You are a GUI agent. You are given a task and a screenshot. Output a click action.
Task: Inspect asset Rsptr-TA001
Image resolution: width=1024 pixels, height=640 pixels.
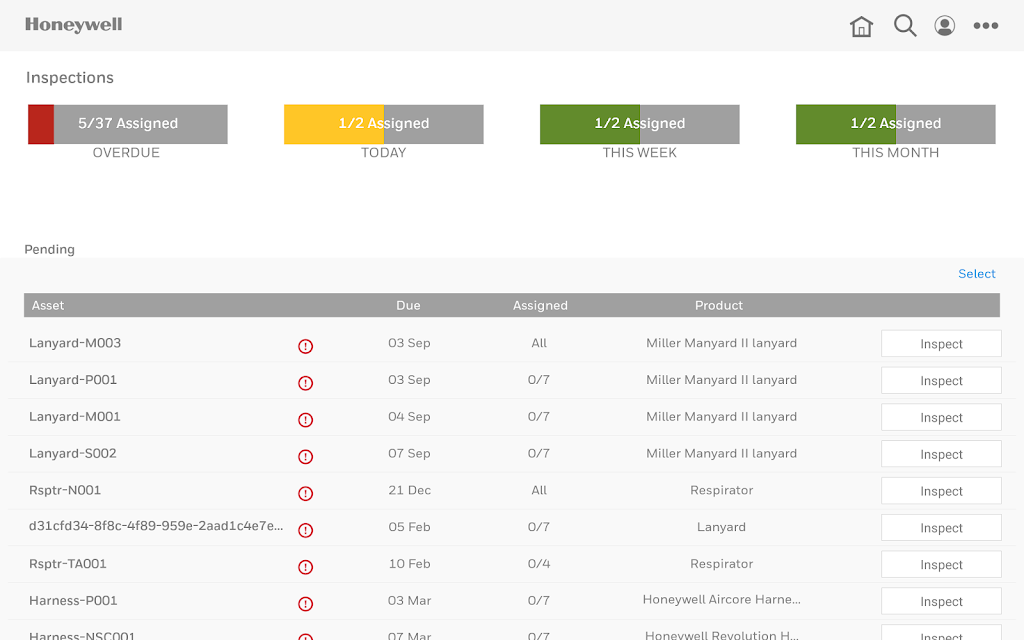click(941, 564)
